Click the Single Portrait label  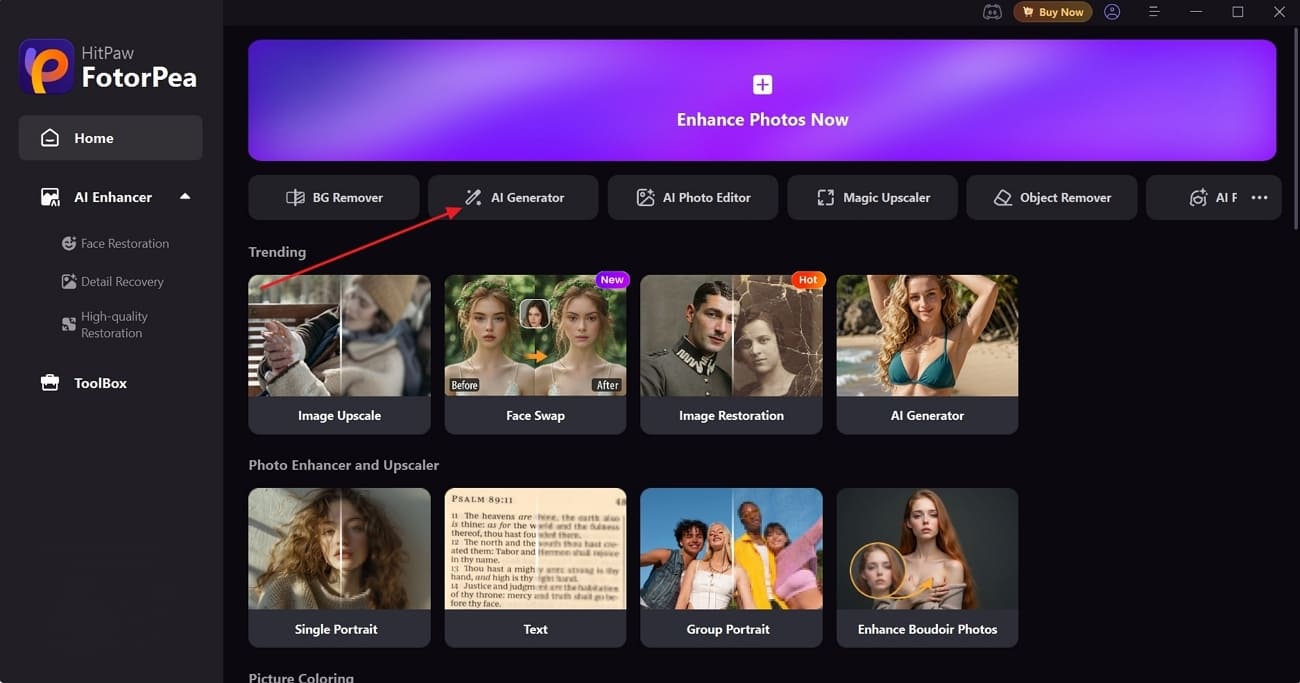click(x=336, y=629)
